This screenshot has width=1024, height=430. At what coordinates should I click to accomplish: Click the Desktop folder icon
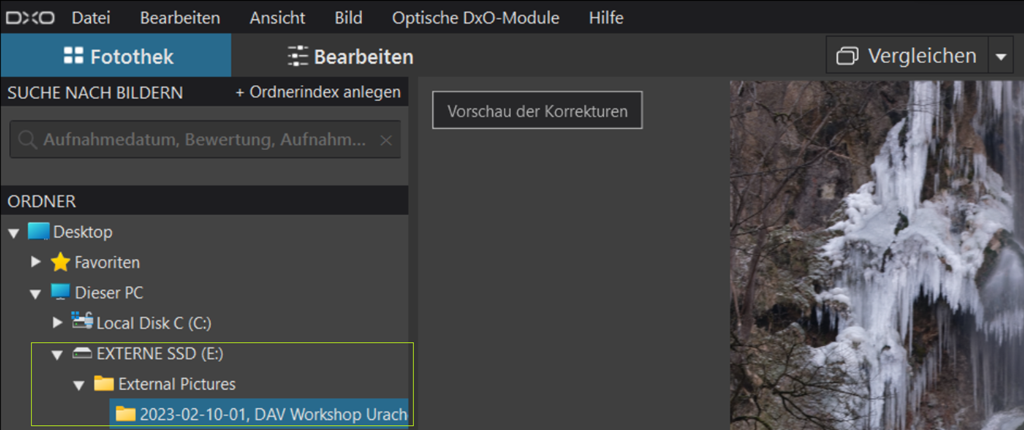(38, 232)
